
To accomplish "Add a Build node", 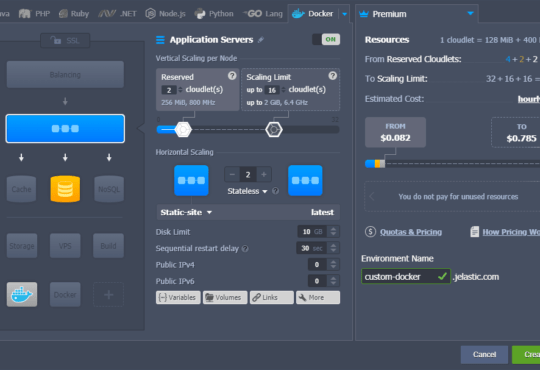I will click(108, 246).
